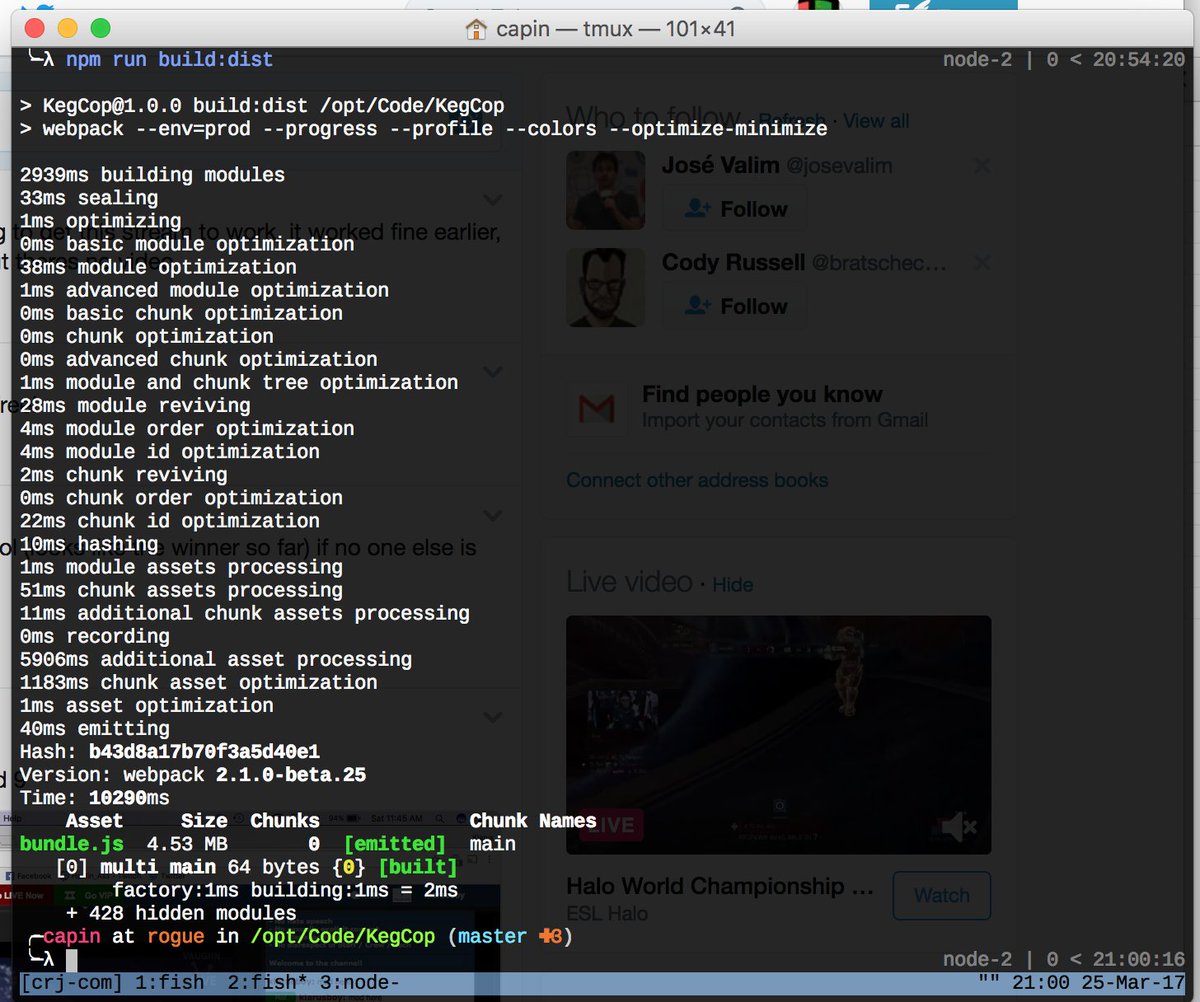This screenshot has height=1002, width=1200.
Task: Expand the tweet chevron near module reviving line
Action: tap(492, 370)
